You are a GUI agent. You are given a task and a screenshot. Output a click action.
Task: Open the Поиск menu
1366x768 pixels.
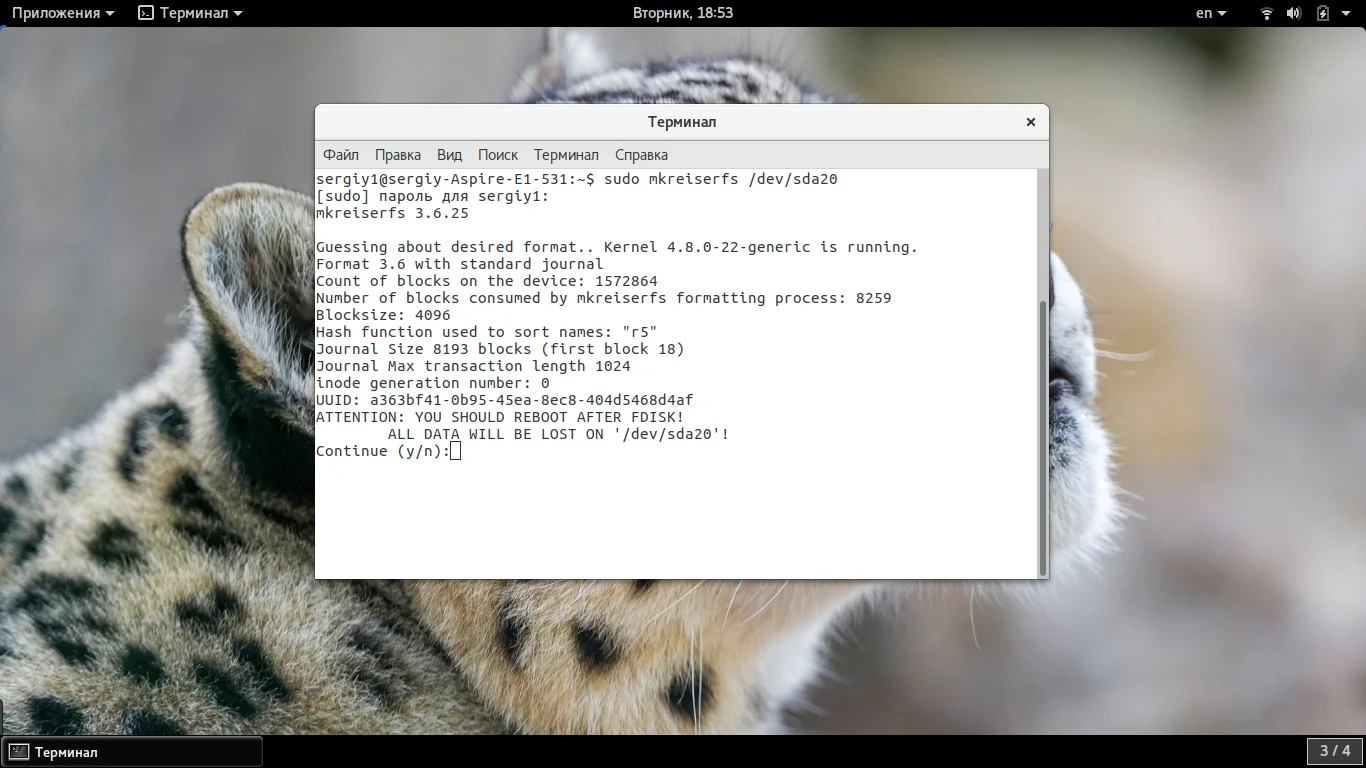(x=498, y=155)
